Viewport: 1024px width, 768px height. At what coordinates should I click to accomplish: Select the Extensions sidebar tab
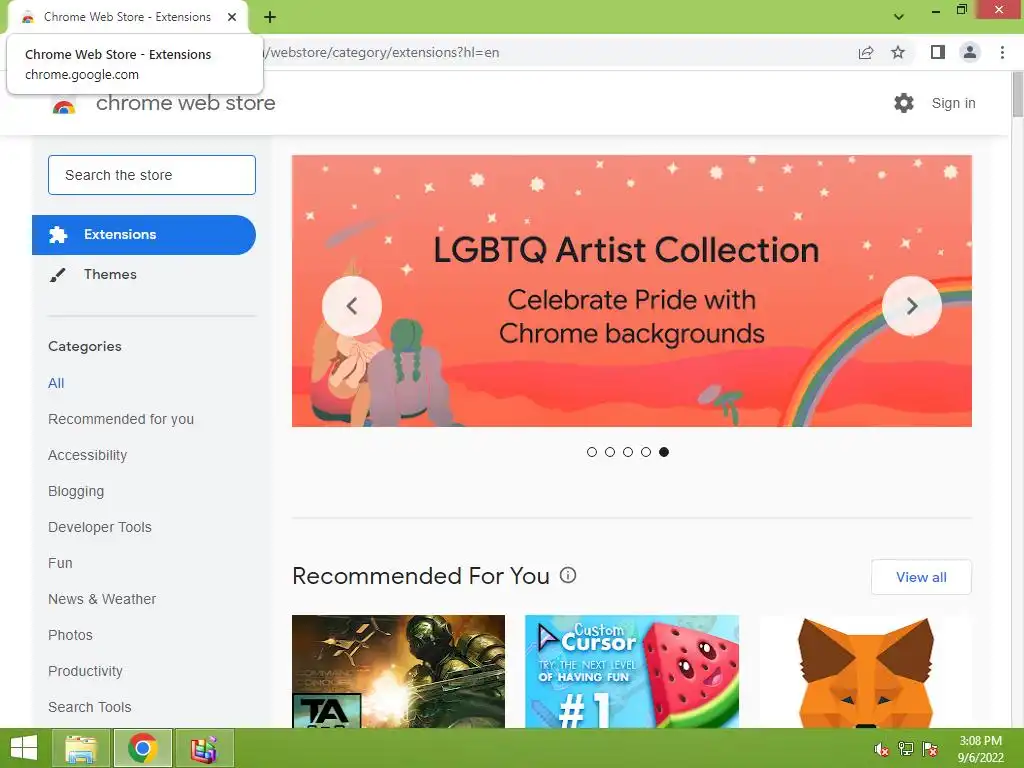pyautogui.click(x=144, y=234)
